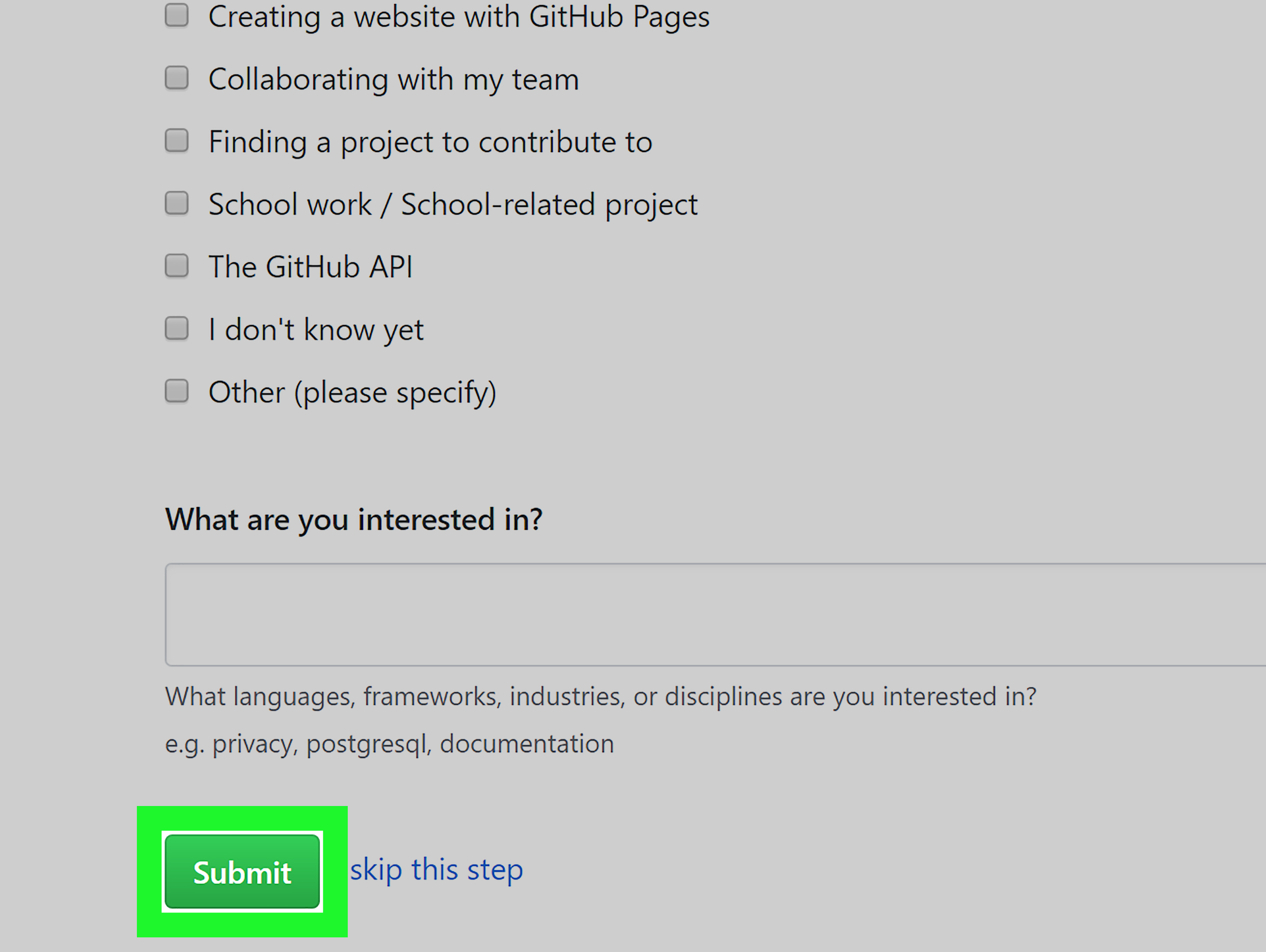The width and height of the screenshot is (1266, 952).
Task: Click the I don't know yet label
Action: (315, 328)
